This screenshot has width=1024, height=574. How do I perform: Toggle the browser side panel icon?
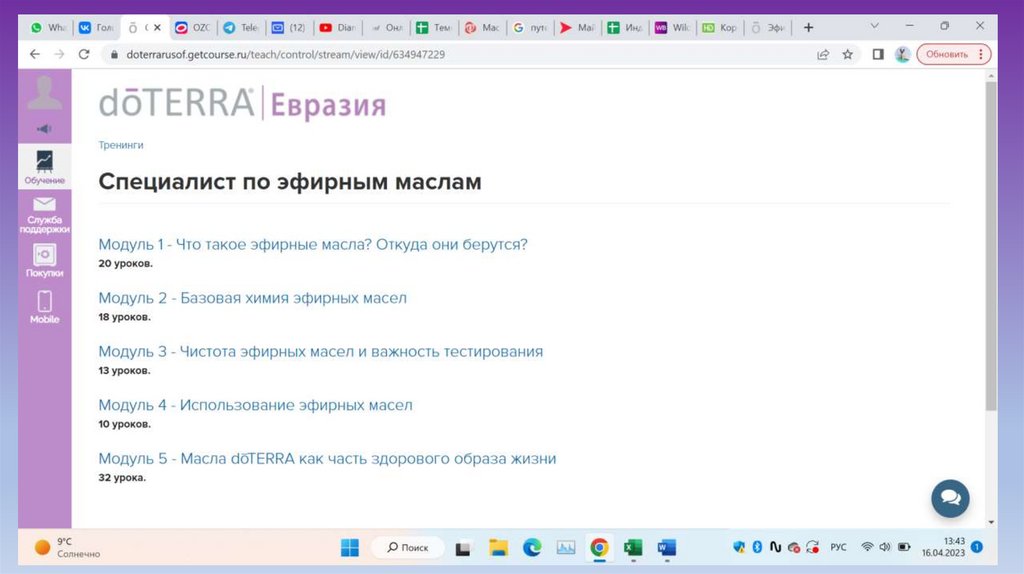[878, 54]
